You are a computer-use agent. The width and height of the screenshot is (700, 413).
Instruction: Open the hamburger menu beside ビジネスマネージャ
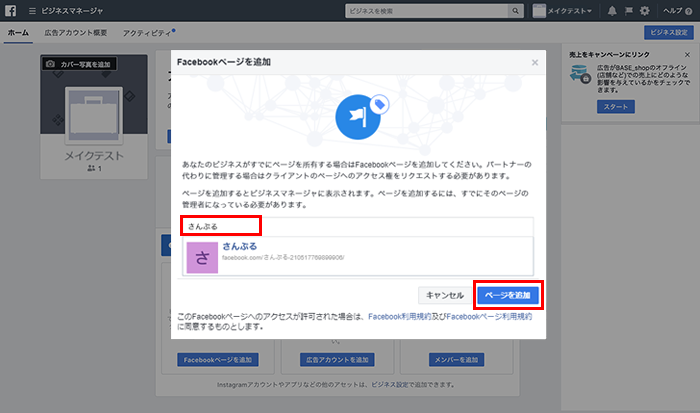(x=32, y=11)
